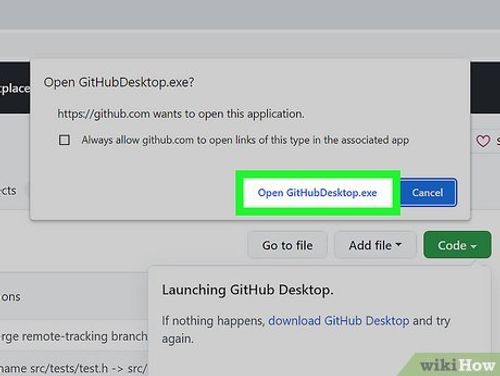The image size is (500, 376).
Task: Click the 'Always allow github.com' label text
Action: coord(245,140)
